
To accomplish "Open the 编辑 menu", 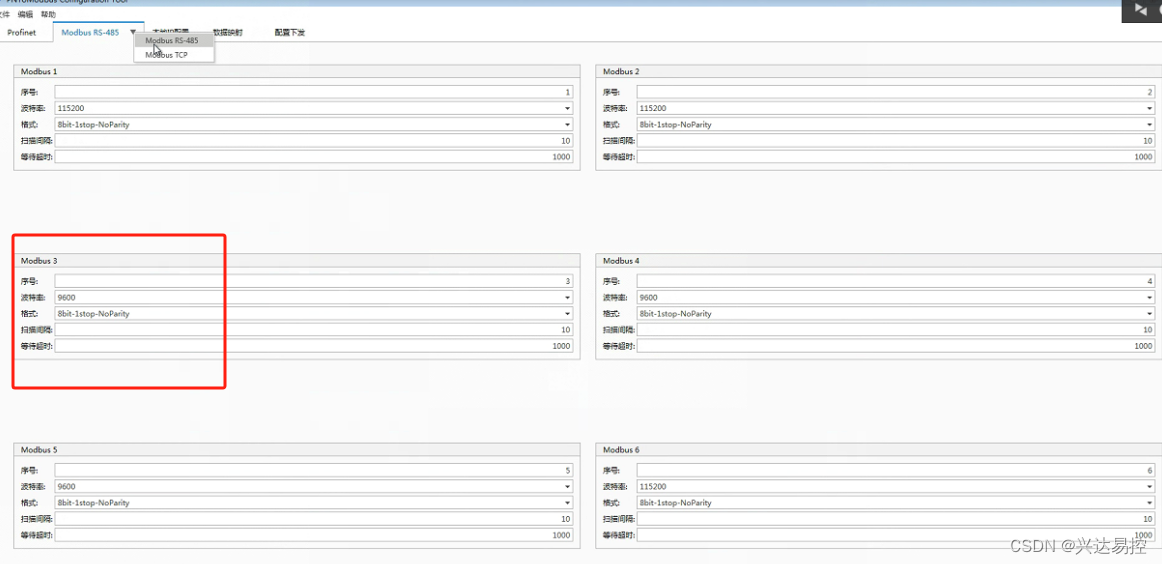I will point(26,14).
